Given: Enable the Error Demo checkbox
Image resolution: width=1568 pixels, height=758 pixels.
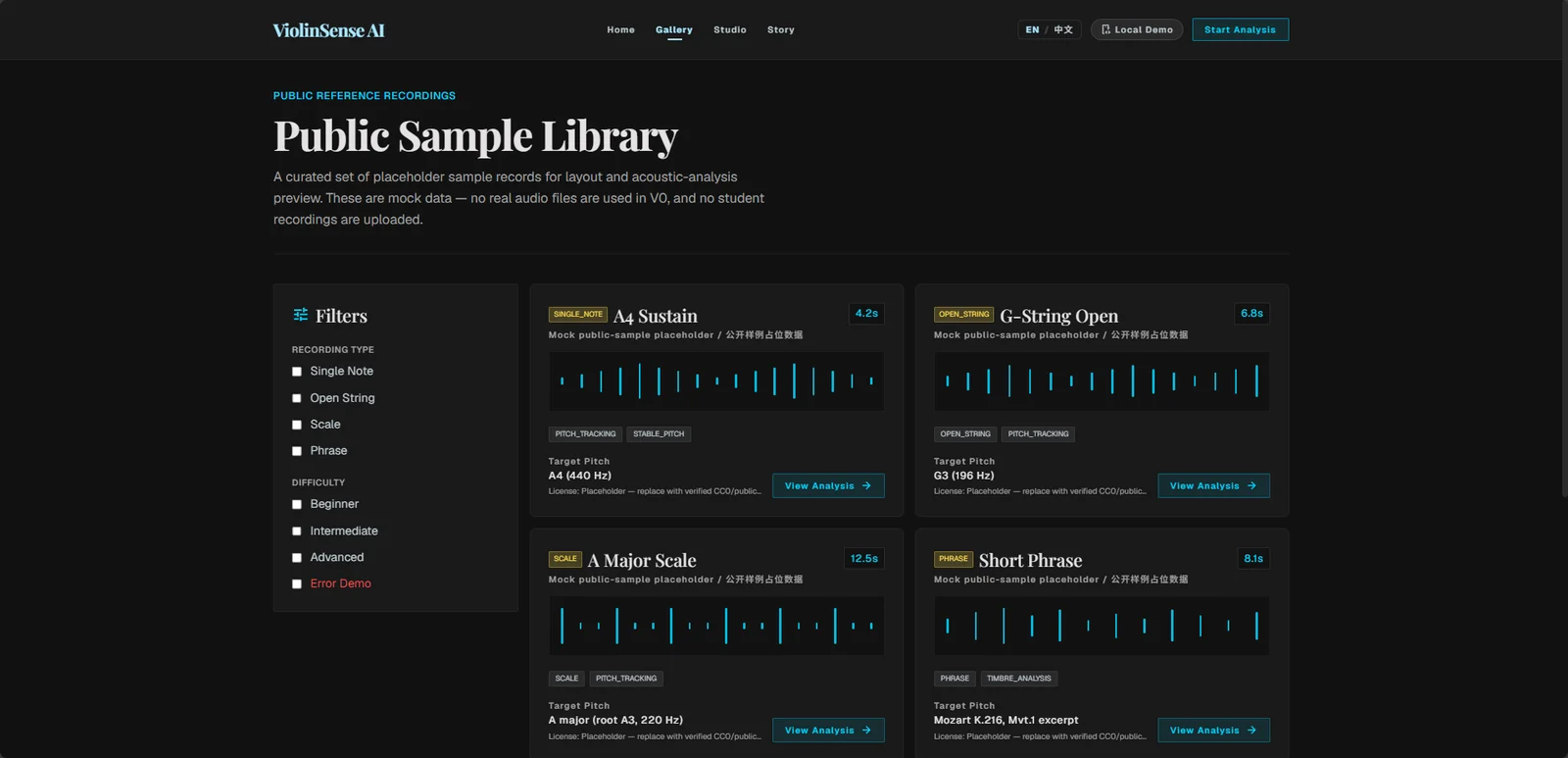Looking at the screenshot, I should 297,584.
